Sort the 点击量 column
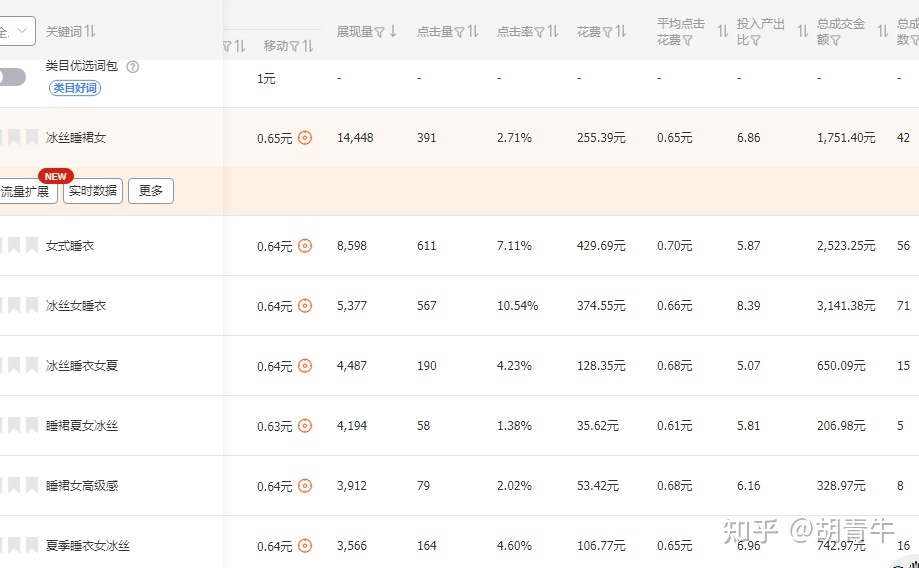919x568 pixels. click(x=472, y=31)
